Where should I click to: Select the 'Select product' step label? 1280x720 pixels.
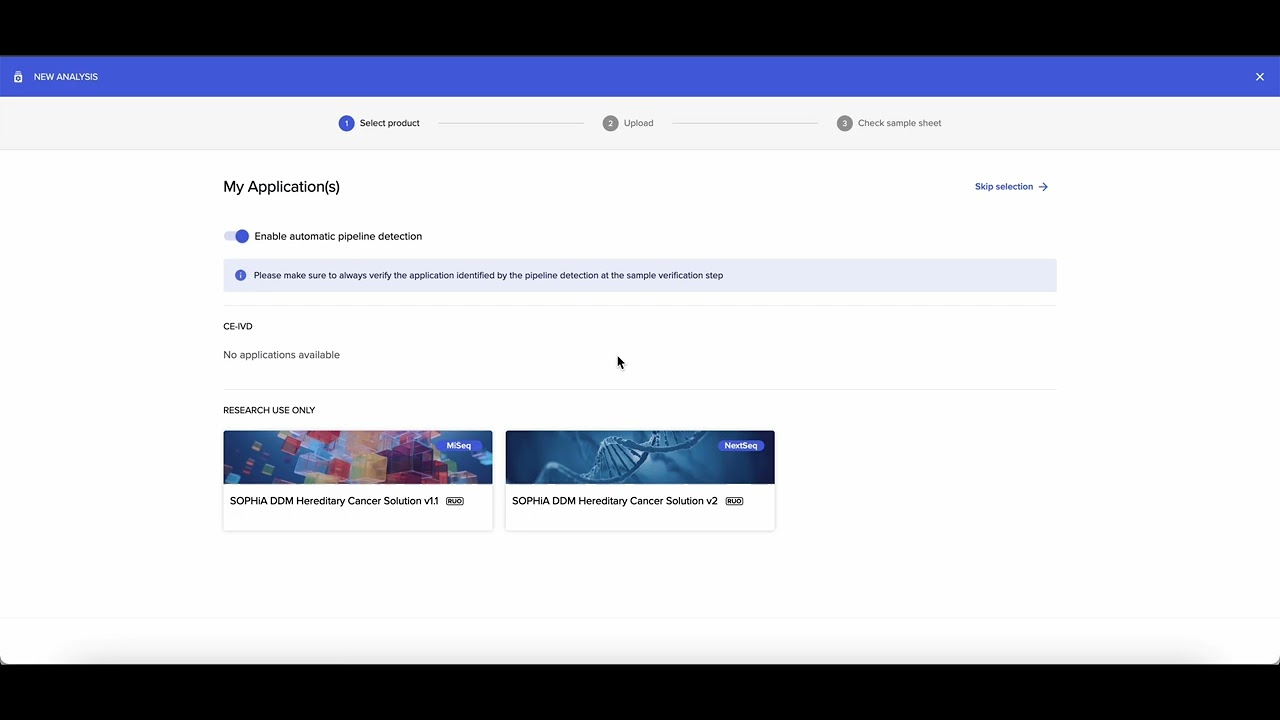(x=389, y=123)
